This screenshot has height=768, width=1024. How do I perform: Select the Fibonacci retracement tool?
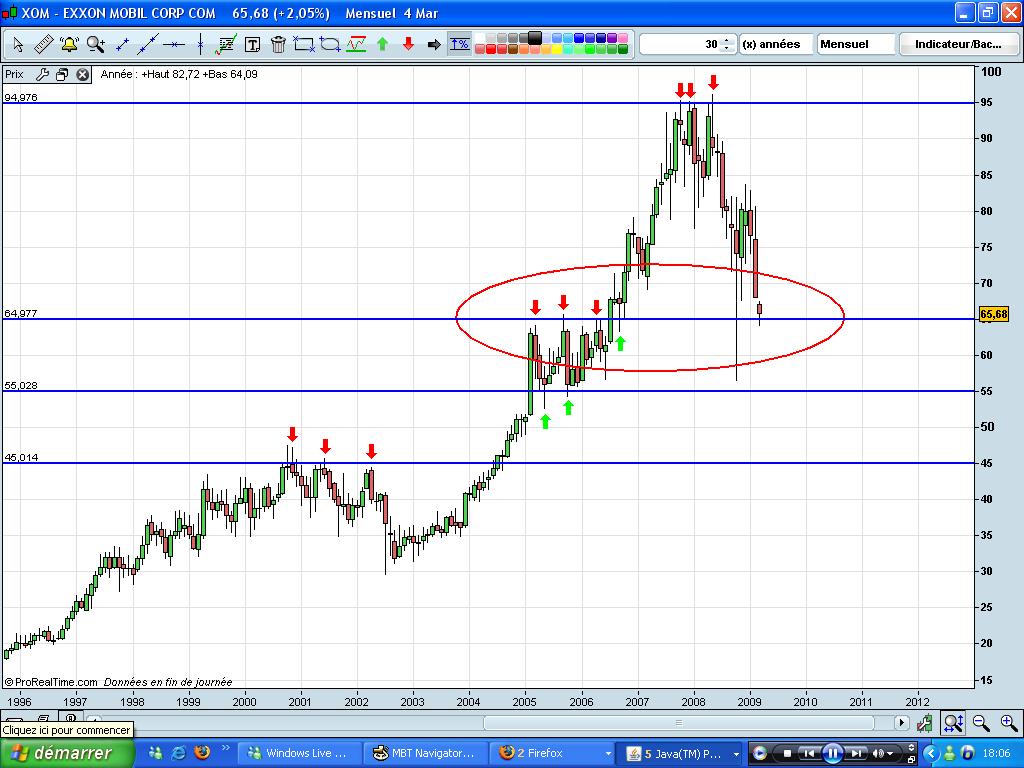click(226, 44)
